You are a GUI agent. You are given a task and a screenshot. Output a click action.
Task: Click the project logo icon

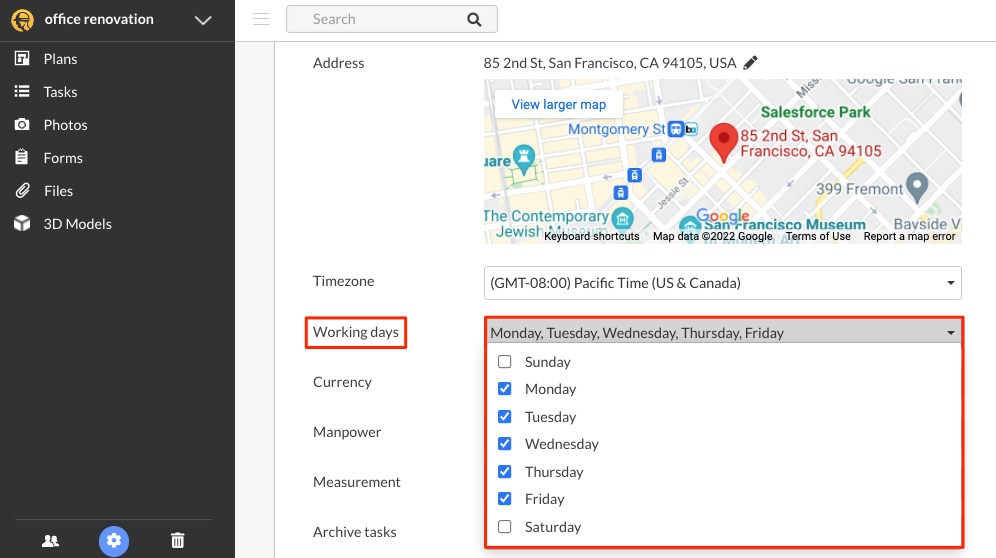[22, 20]
